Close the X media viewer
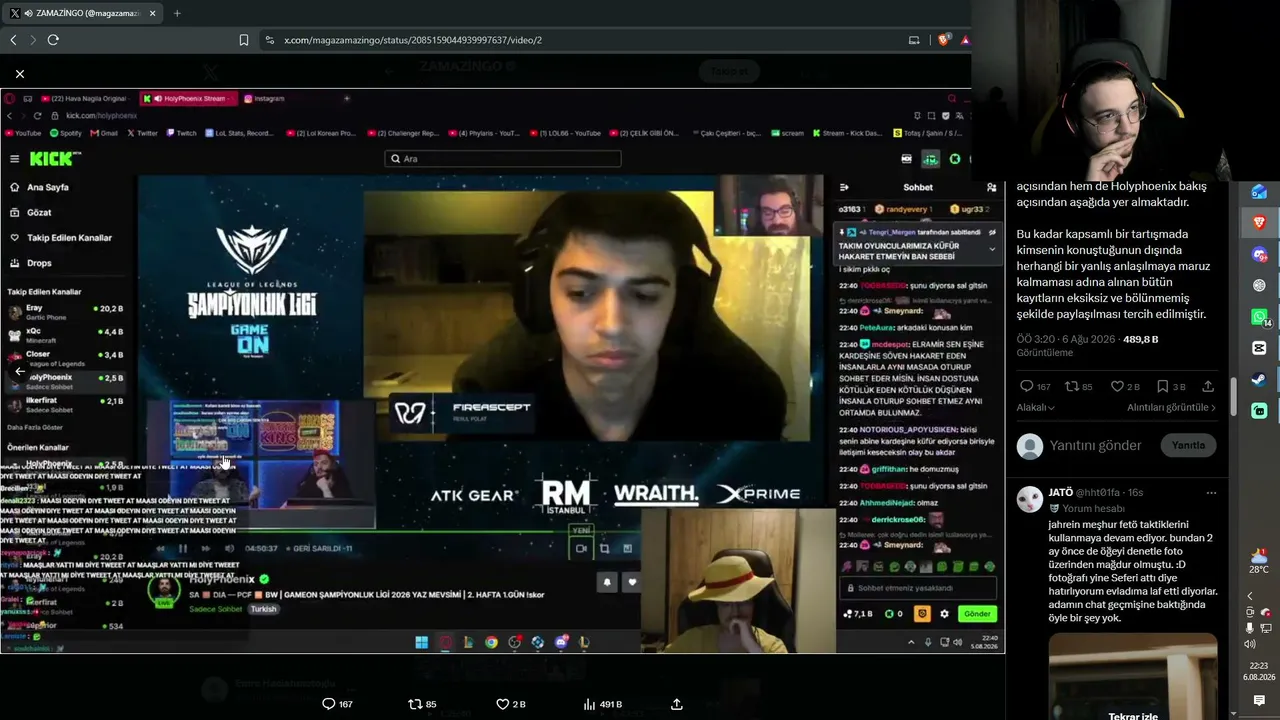1280x720 pixels. pyautogui.click(x=20, y=74)
